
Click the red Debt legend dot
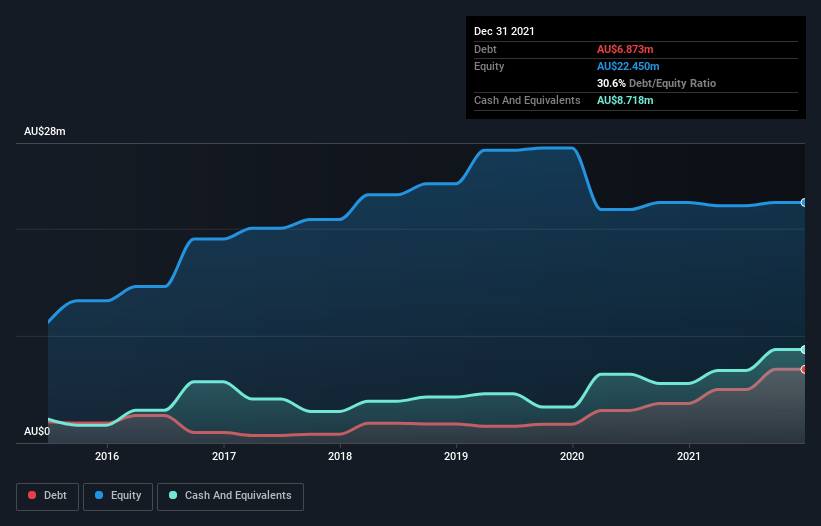point(32,495)
